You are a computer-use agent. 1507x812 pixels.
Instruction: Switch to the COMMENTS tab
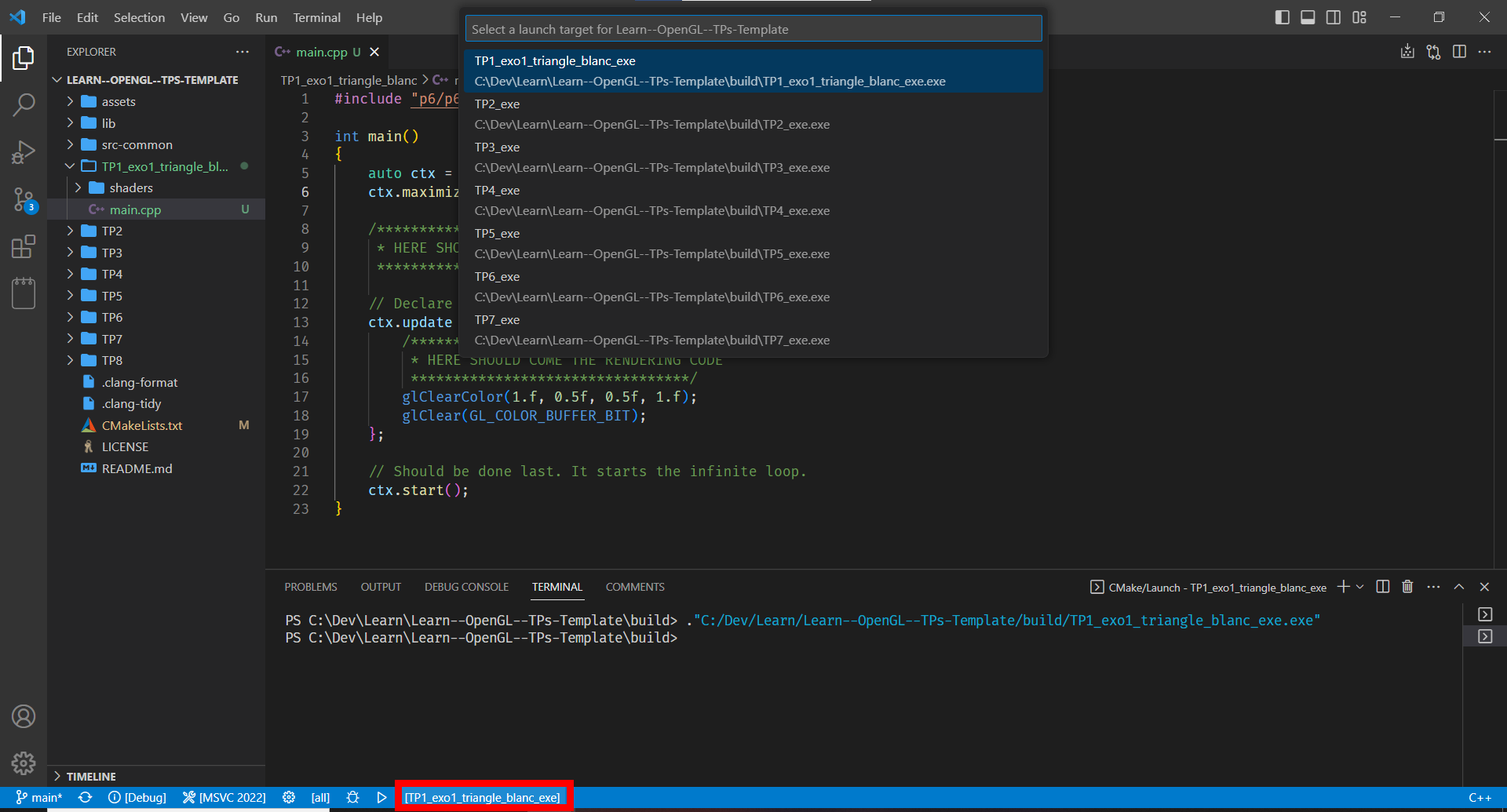(x=635, y=587)
